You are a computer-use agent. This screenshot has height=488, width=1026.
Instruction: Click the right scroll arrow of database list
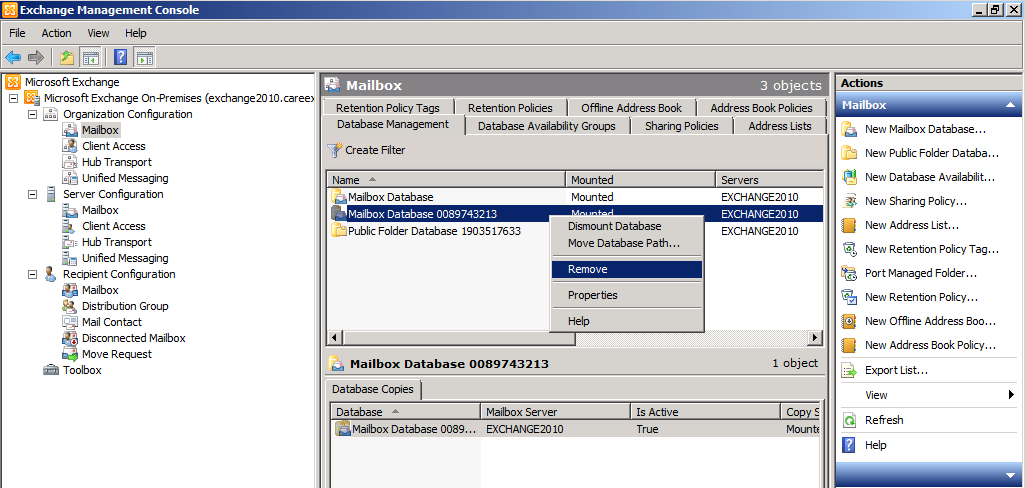pyautogui.click(x=815, y=338)
